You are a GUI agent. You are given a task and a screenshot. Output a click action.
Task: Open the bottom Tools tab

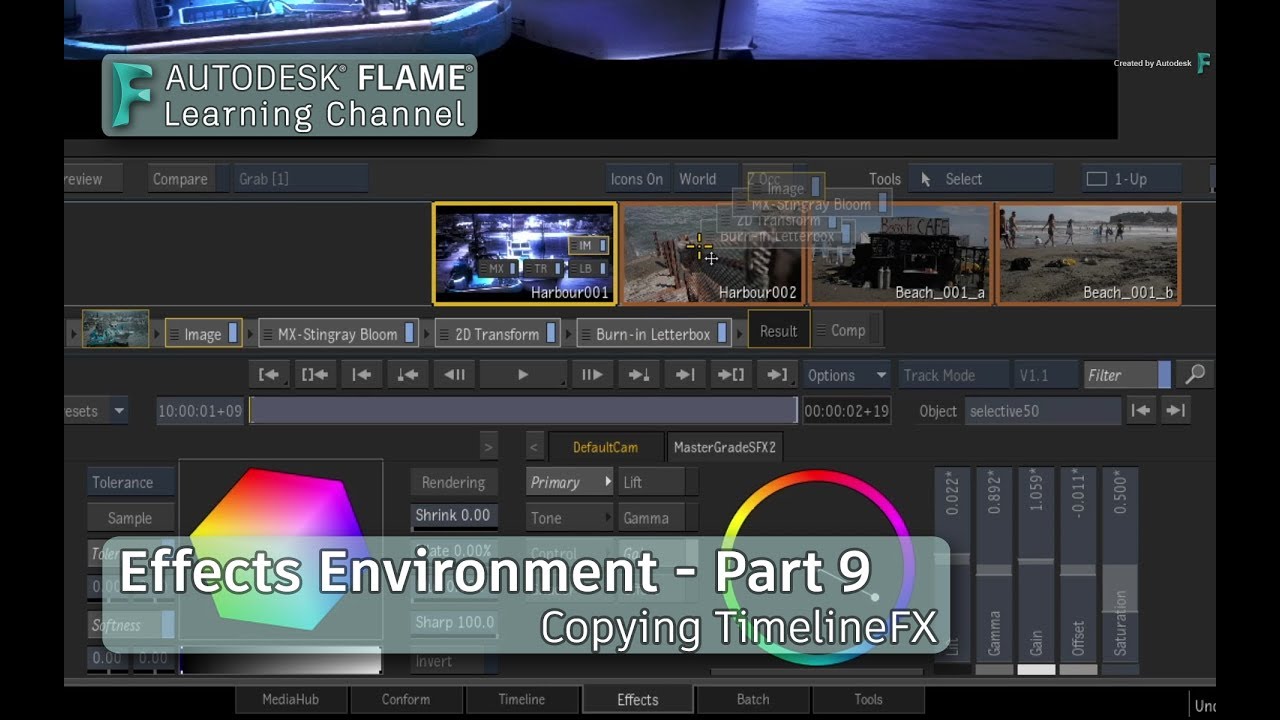869,699
